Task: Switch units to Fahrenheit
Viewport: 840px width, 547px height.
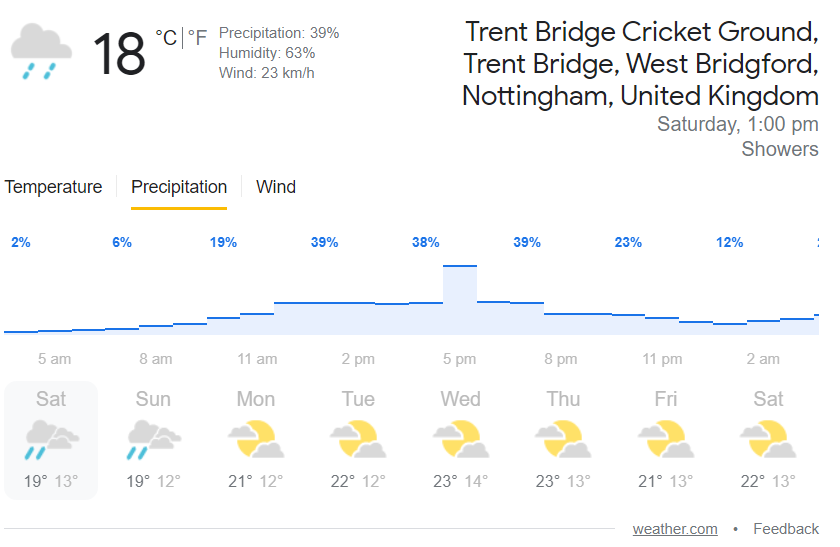Action: [x=198, y=38]
